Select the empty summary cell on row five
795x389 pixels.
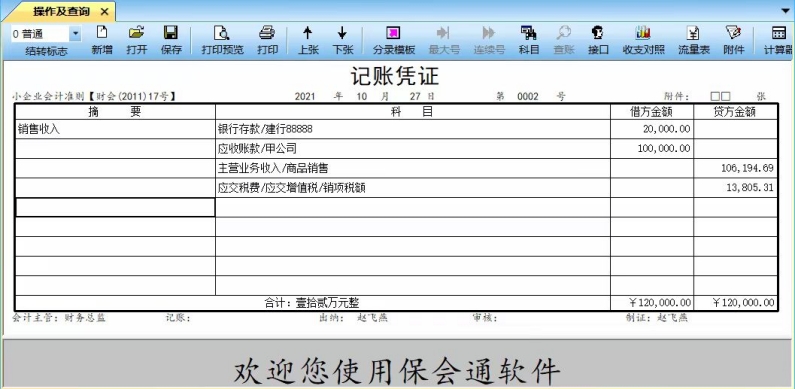coord(115,207)
